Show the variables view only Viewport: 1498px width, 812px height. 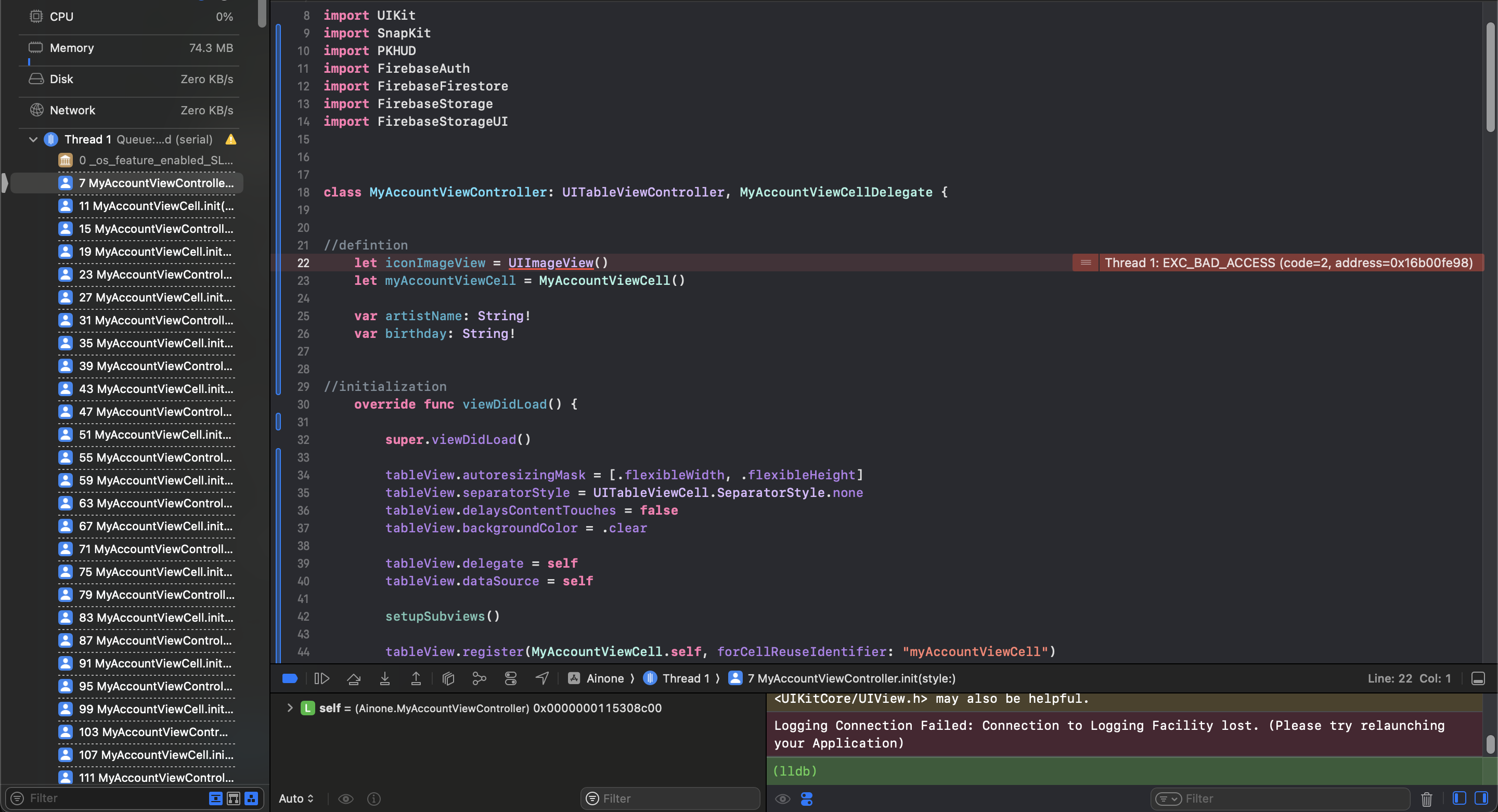click(1459, 798)
